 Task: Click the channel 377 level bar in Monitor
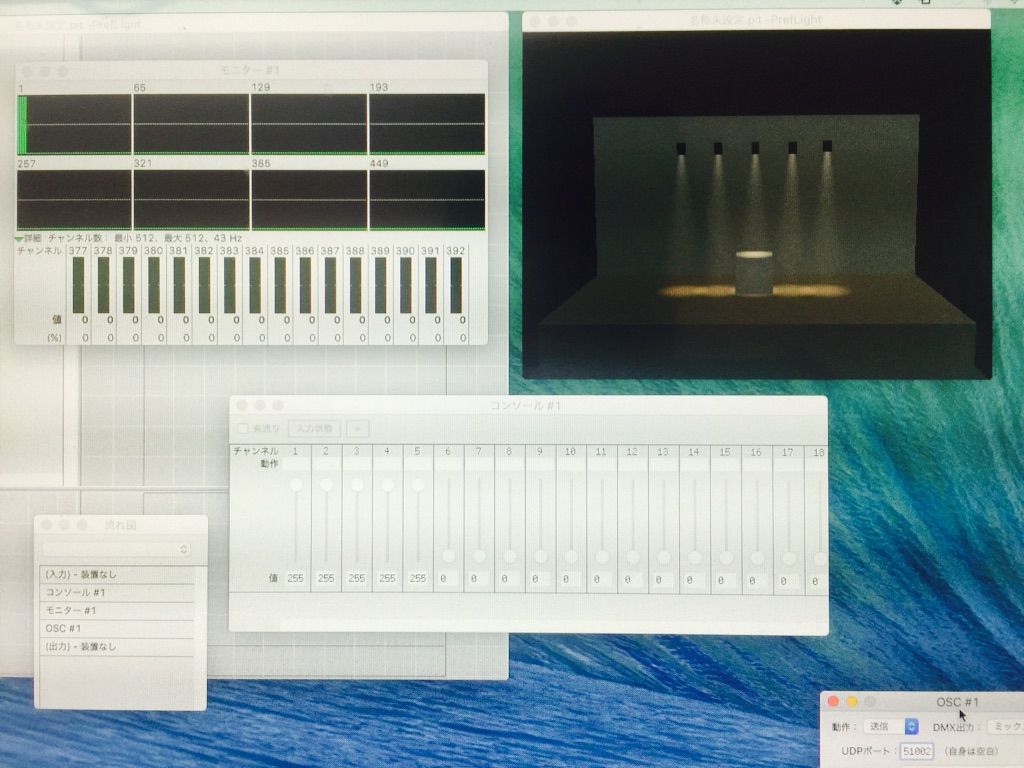click(78, 285)
